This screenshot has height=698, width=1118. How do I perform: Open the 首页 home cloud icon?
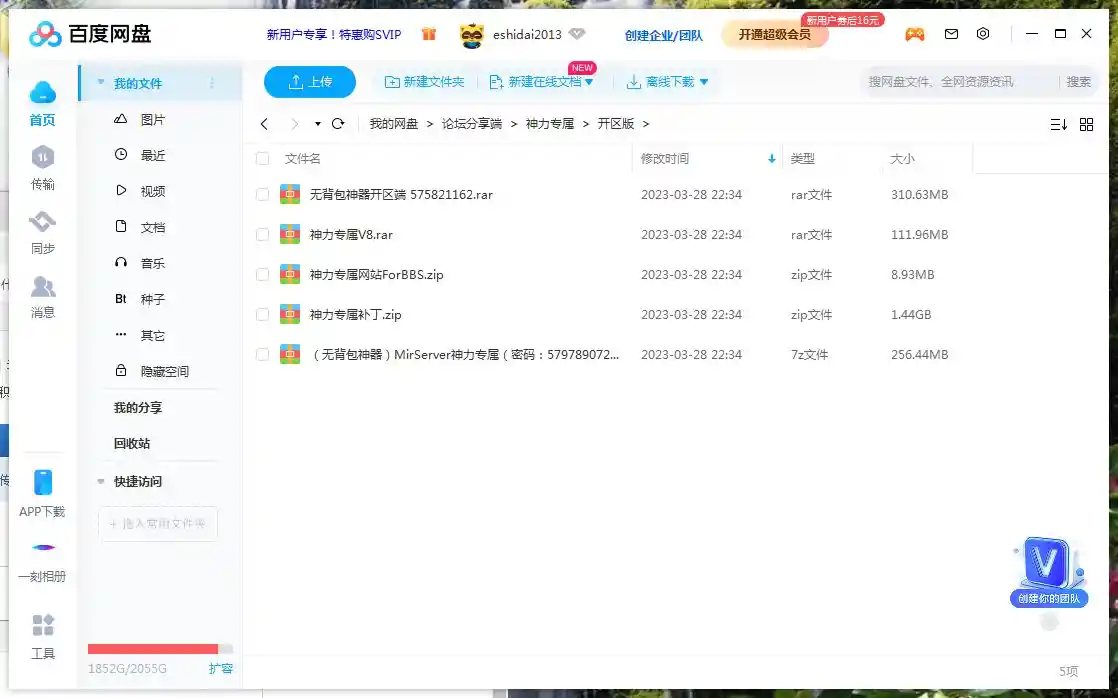point(42,93)
